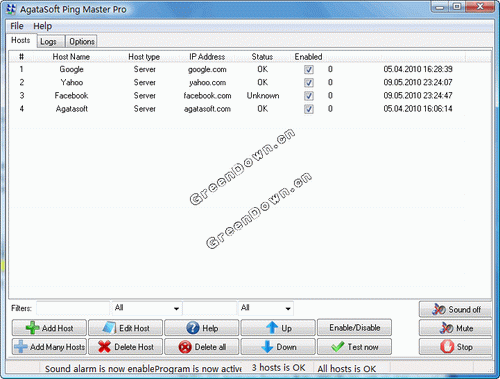Click the blue notepad icon on Edit Host
Image resolution: width=500 pixels, height=379 pixels.
tap(109, 328)
